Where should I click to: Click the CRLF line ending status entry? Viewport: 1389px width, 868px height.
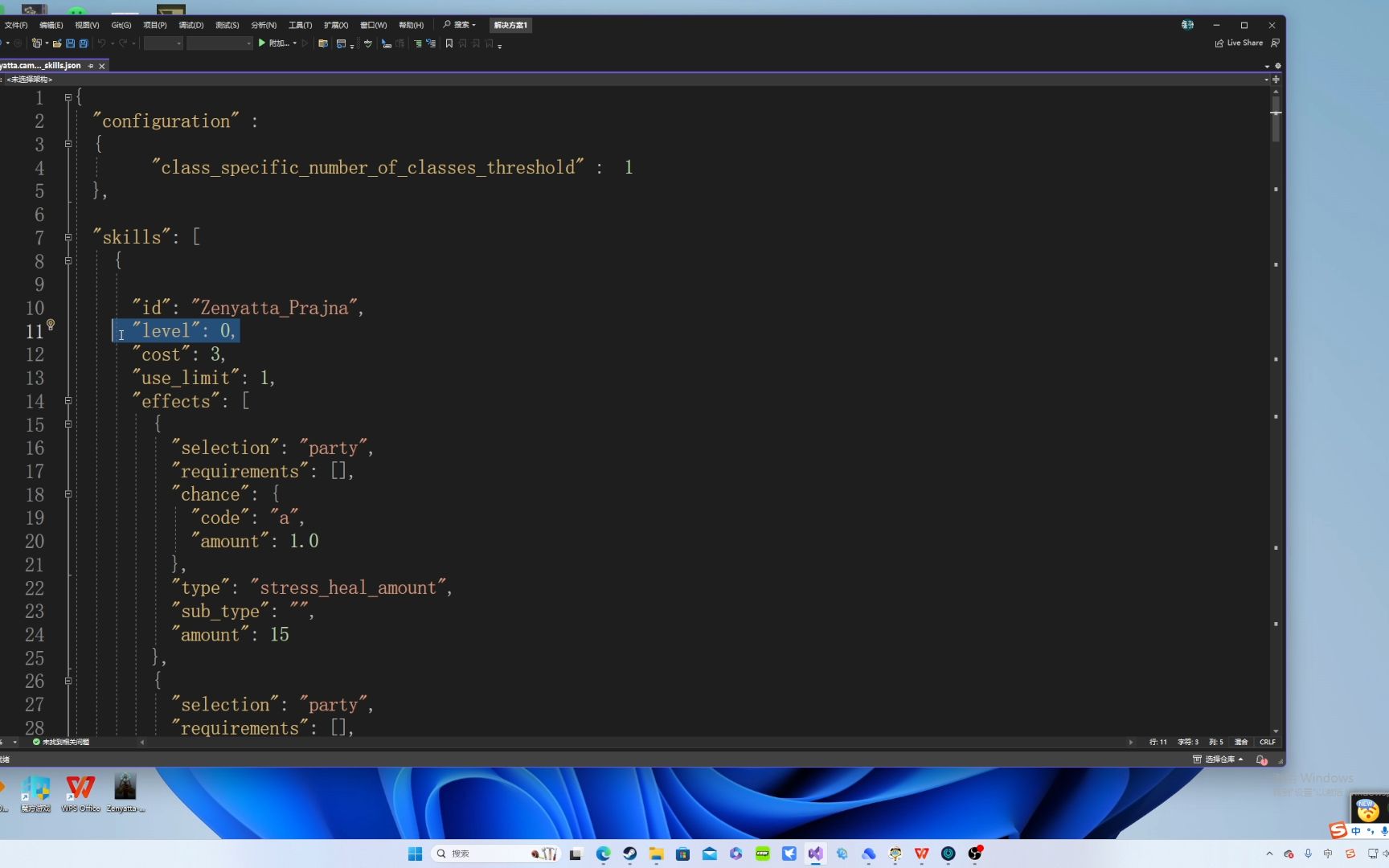(x=1268, y=743)
